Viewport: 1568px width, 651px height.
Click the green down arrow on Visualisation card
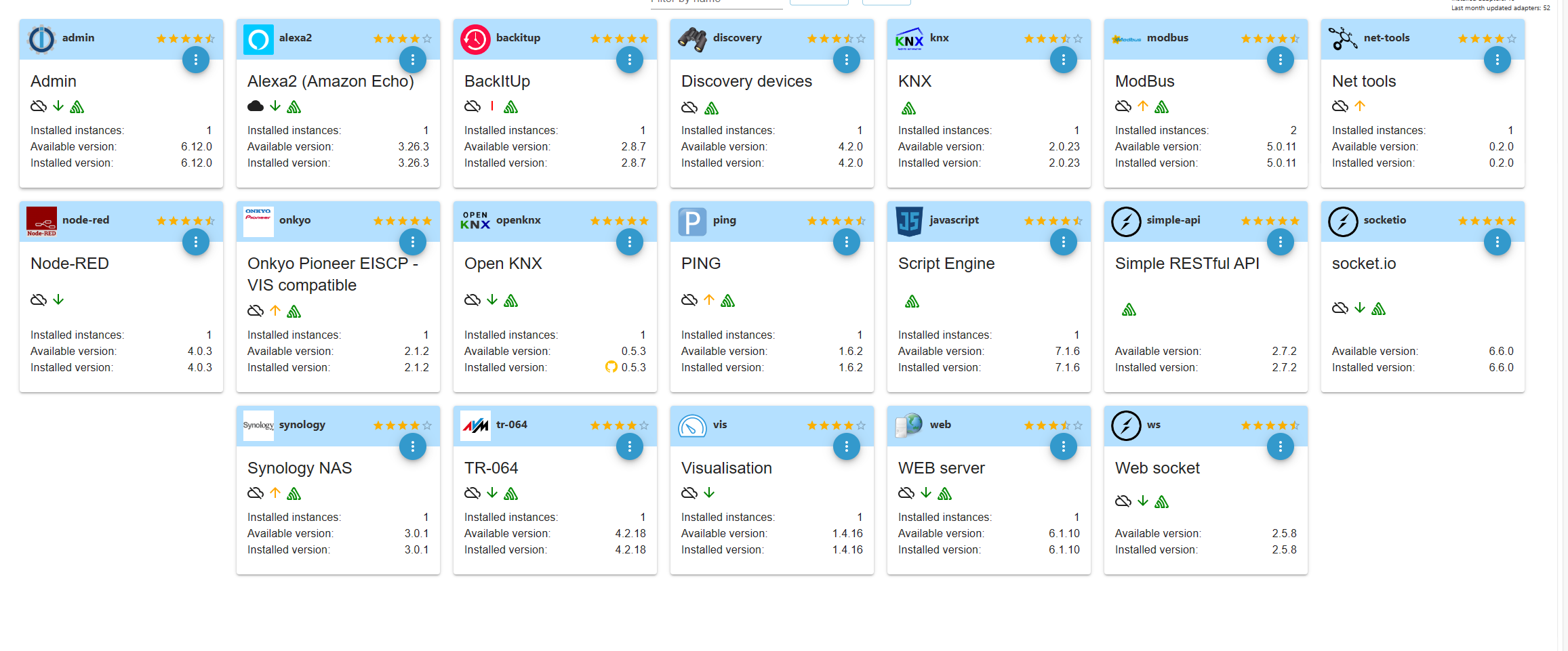(x=709, y=493)
